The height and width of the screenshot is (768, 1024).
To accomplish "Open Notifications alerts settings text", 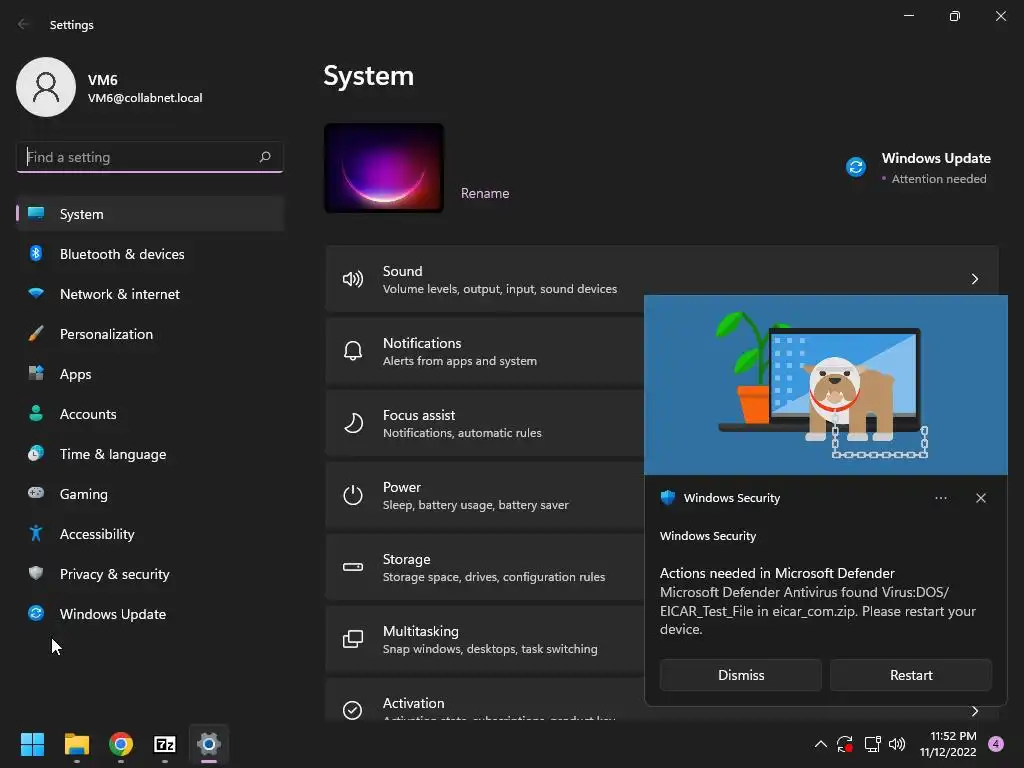I will pyautogui.click(x=460, y=361).
